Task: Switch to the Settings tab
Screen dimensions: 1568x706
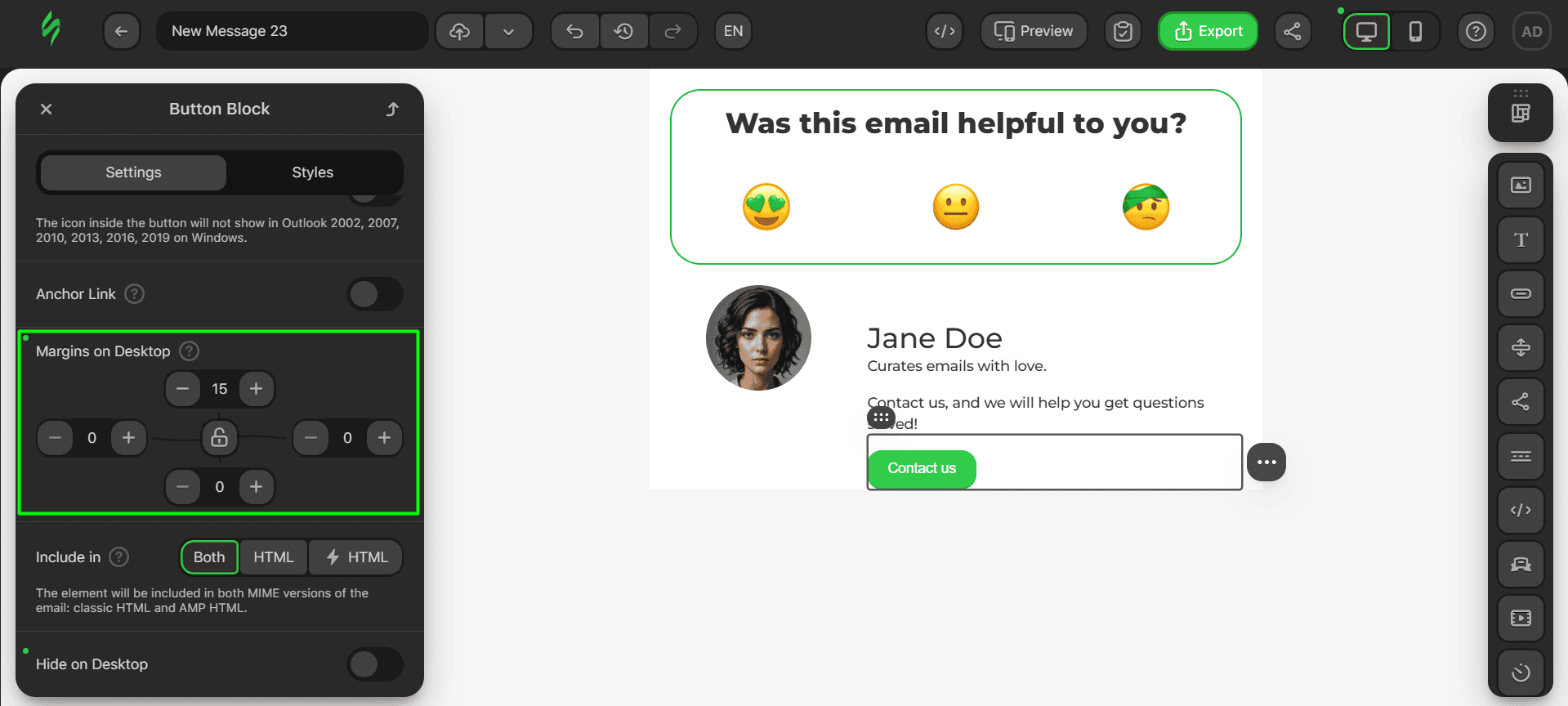Action: tap(133, 172)
